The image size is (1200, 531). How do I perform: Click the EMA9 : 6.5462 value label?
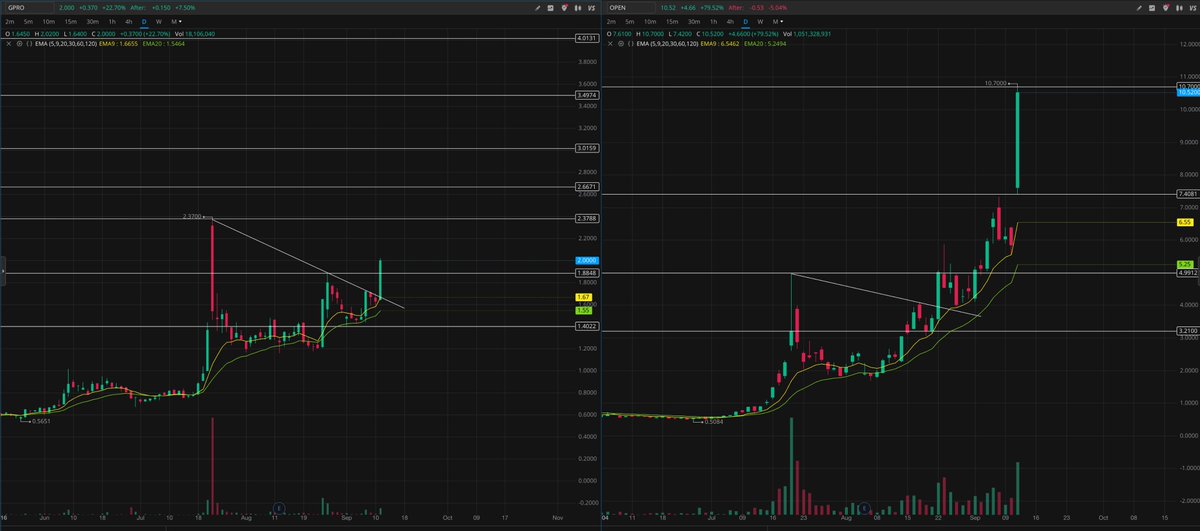(720, 44)
